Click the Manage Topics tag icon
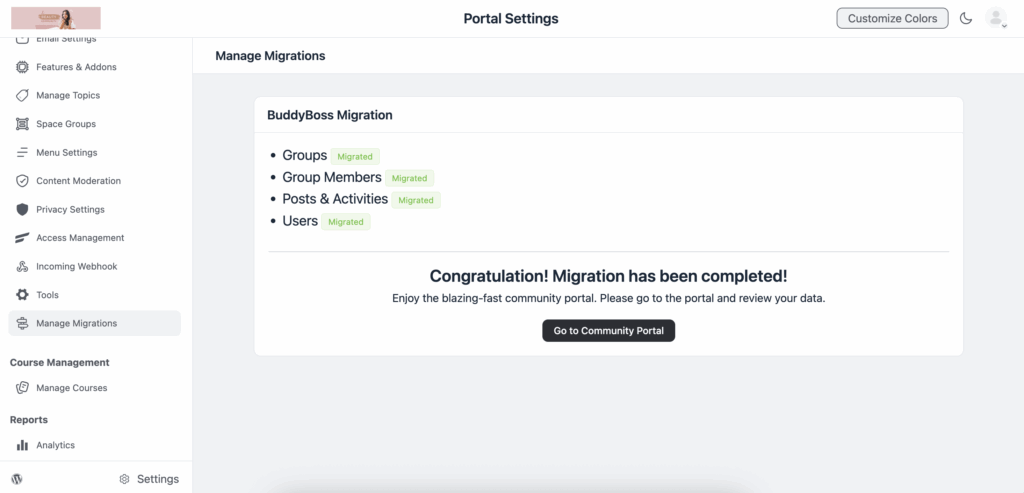1024x493 pixels. tap(22, 95)
